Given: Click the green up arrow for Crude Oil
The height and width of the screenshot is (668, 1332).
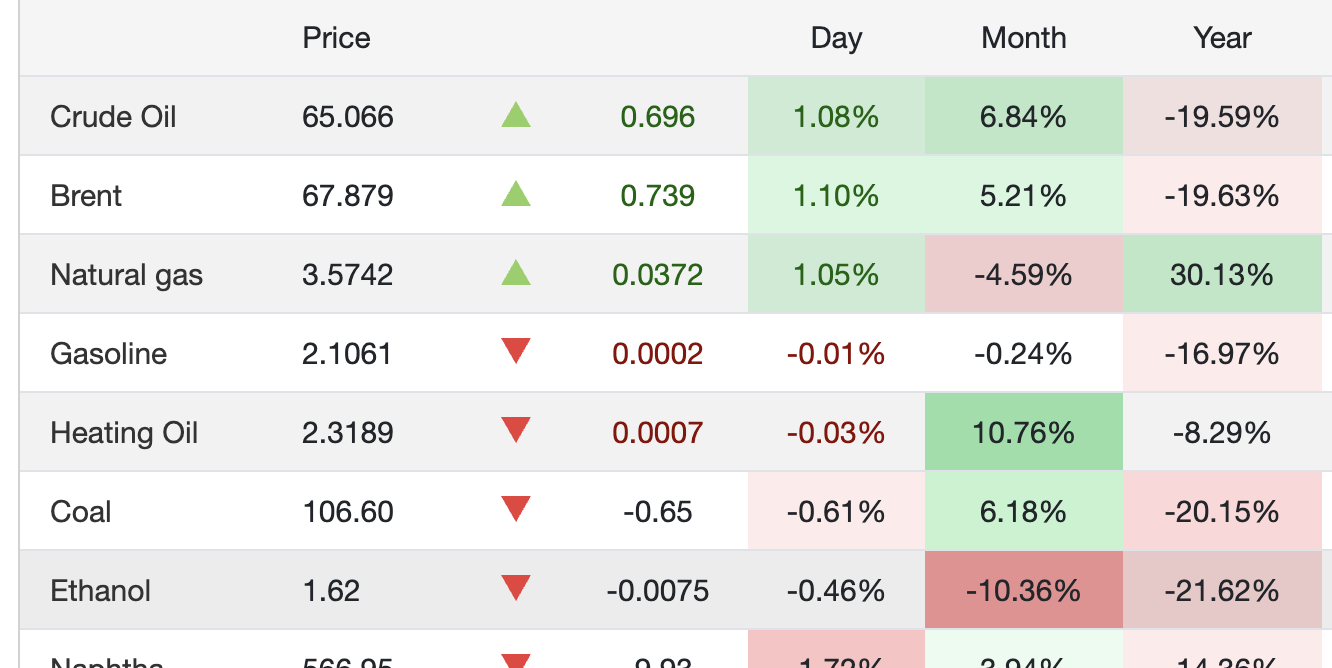Looking at the screenshot, I should (x=516, y=115).
